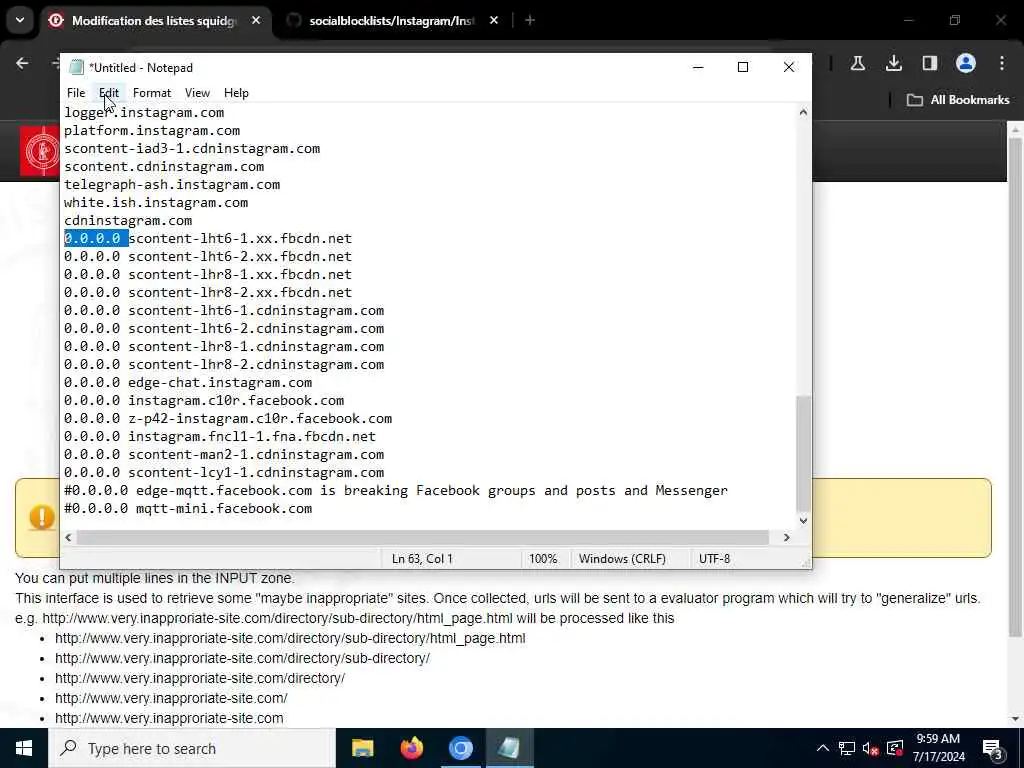Click Notepad vertical scrollbar up arrow
The width and height of the screenshot is (1024, 768).
click(x=803, y=112)
